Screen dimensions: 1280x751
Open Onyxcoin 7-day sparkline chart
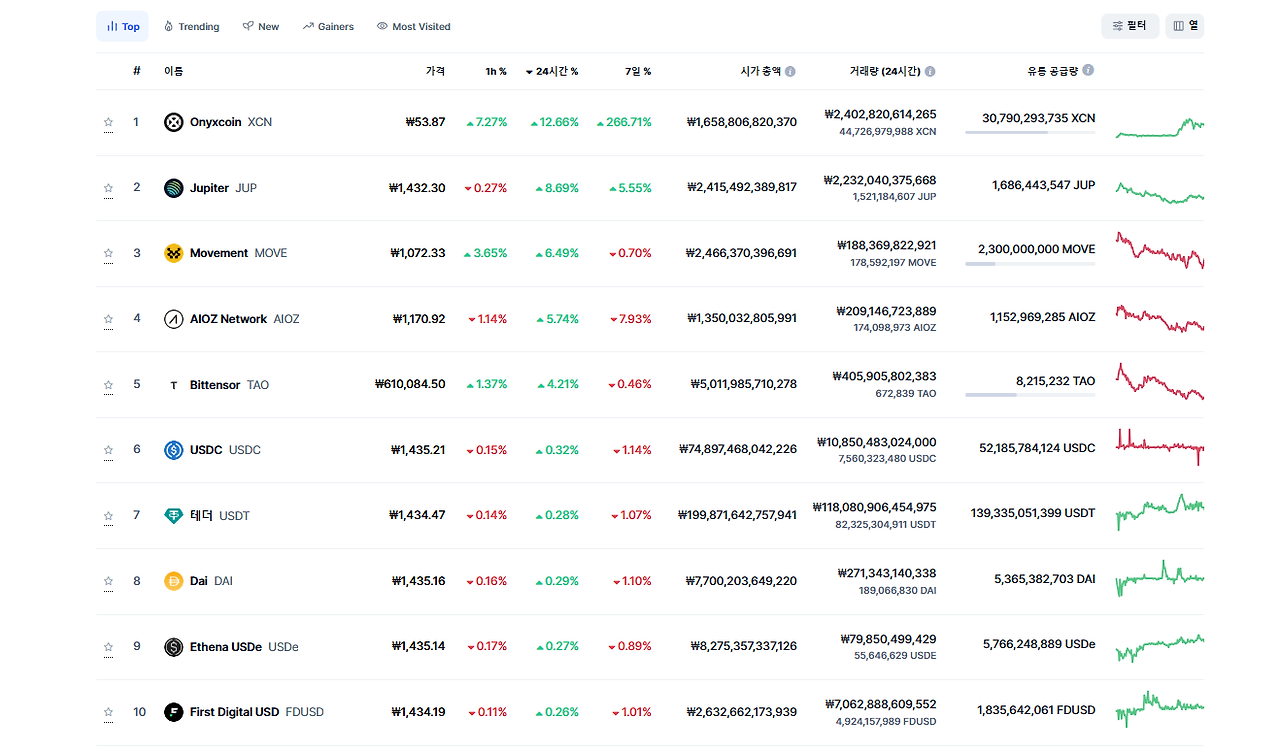1160,127
